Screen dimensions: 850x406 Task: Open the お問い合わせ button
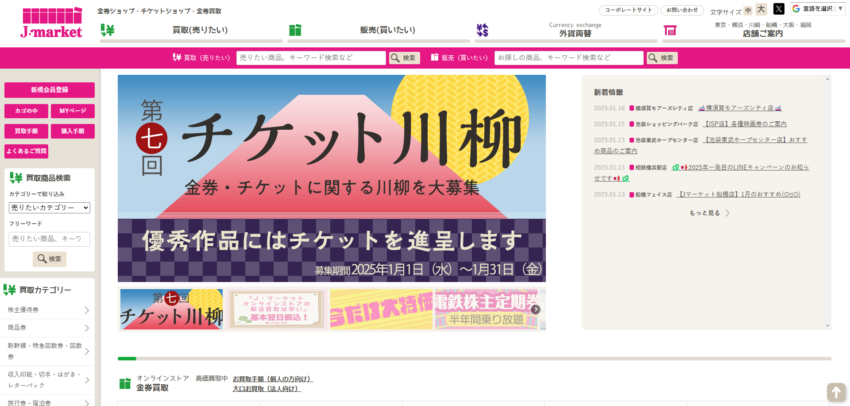pyautogui.click(x=682, y=10)
